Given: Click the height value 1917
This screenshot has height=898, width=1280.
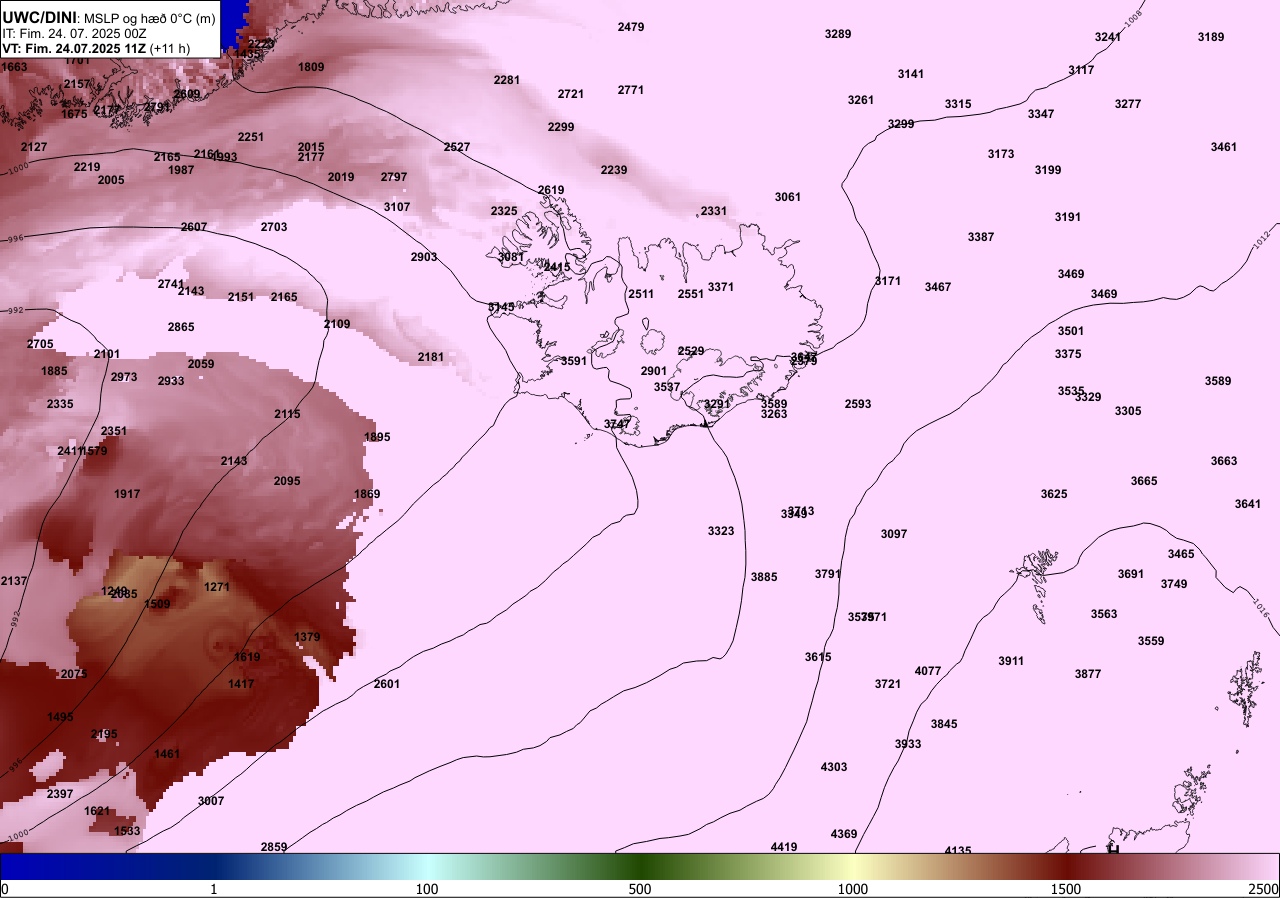Looking at the screenshot, I should click(x=127, y=494).
